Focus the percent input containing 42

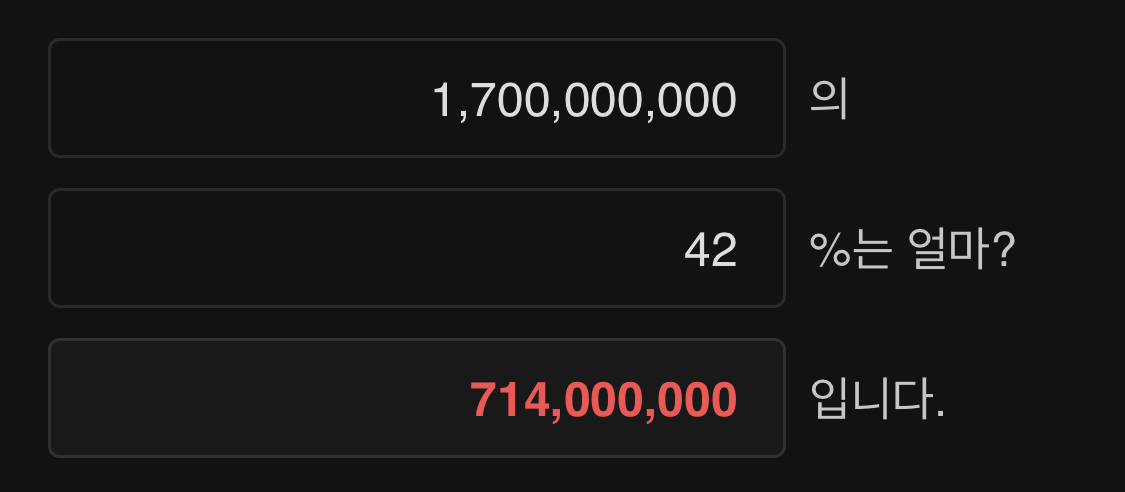tap(417, 248)
